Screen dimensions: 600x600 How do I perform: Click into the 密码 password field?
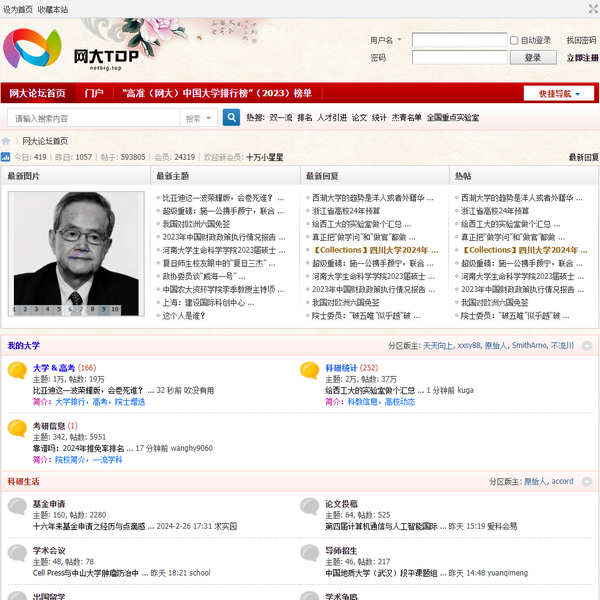coord(459,58)
